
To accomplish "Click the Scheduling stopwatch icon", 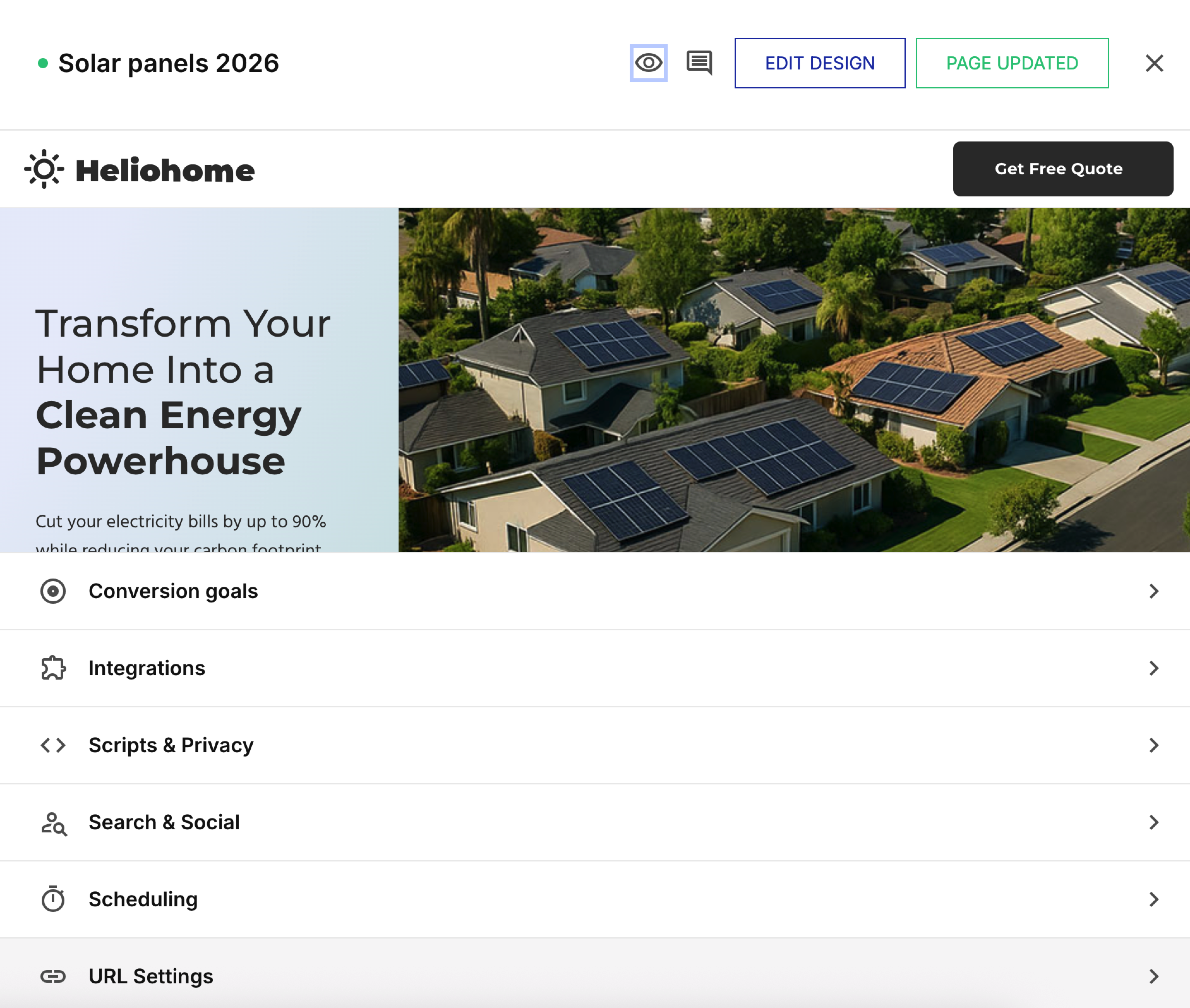I will point(53,899).
